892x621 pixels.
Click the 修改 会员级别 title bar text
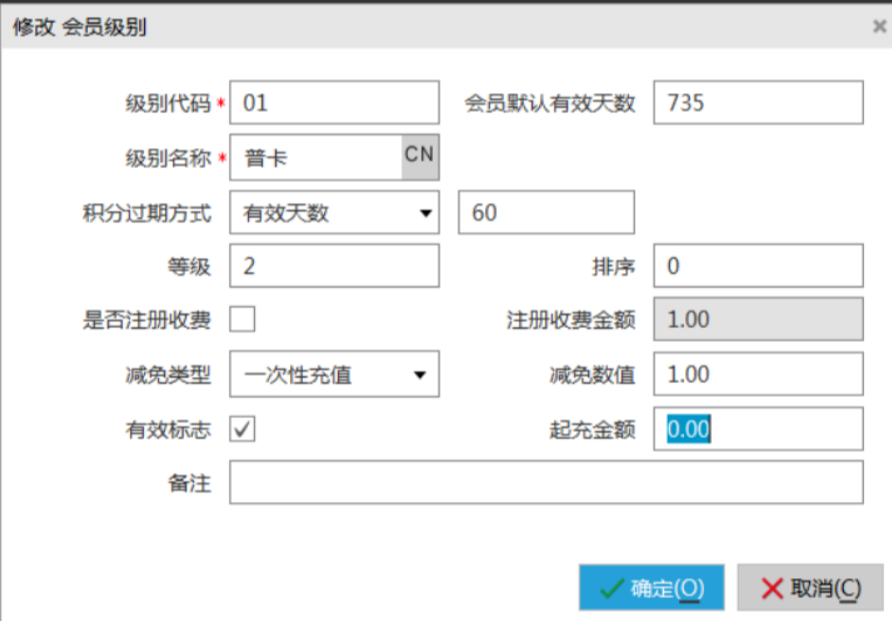pyautogui.click(x=79, y=27)
